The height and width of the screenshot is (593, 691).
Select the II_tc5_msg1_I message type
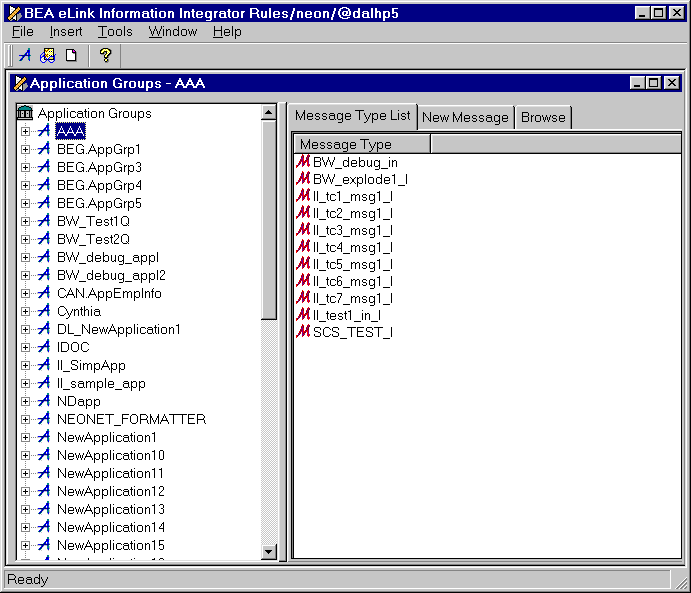pyautogui.click(x=353, y=264)
